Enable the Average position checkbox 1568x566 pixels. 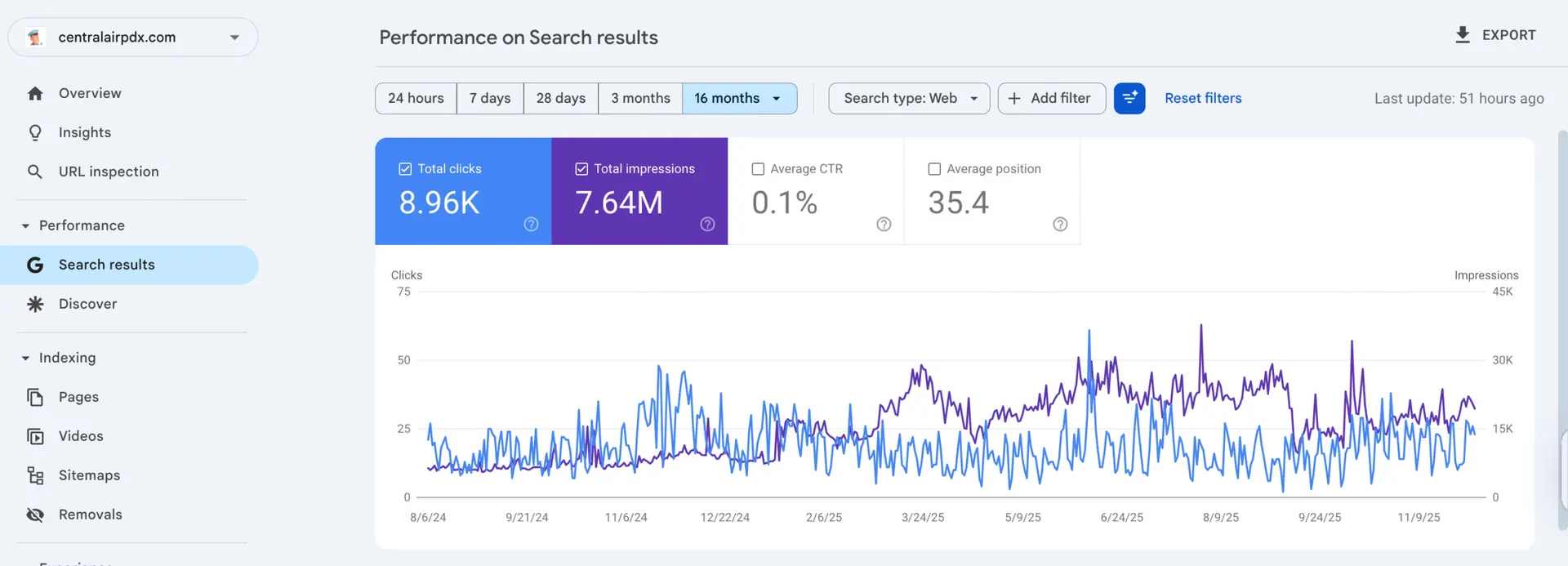934,169
